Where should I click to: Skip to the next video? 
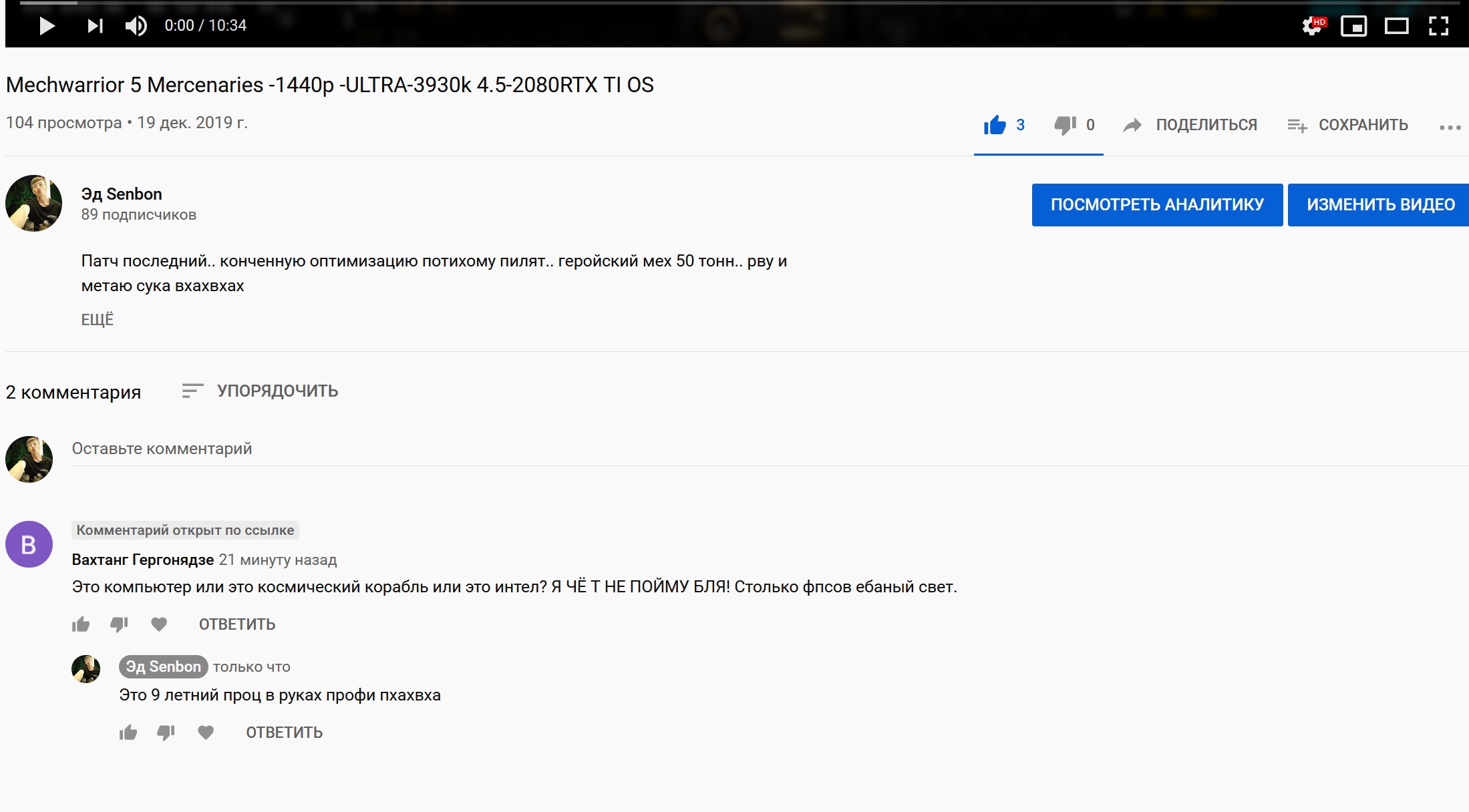click(x=95, y=26)
